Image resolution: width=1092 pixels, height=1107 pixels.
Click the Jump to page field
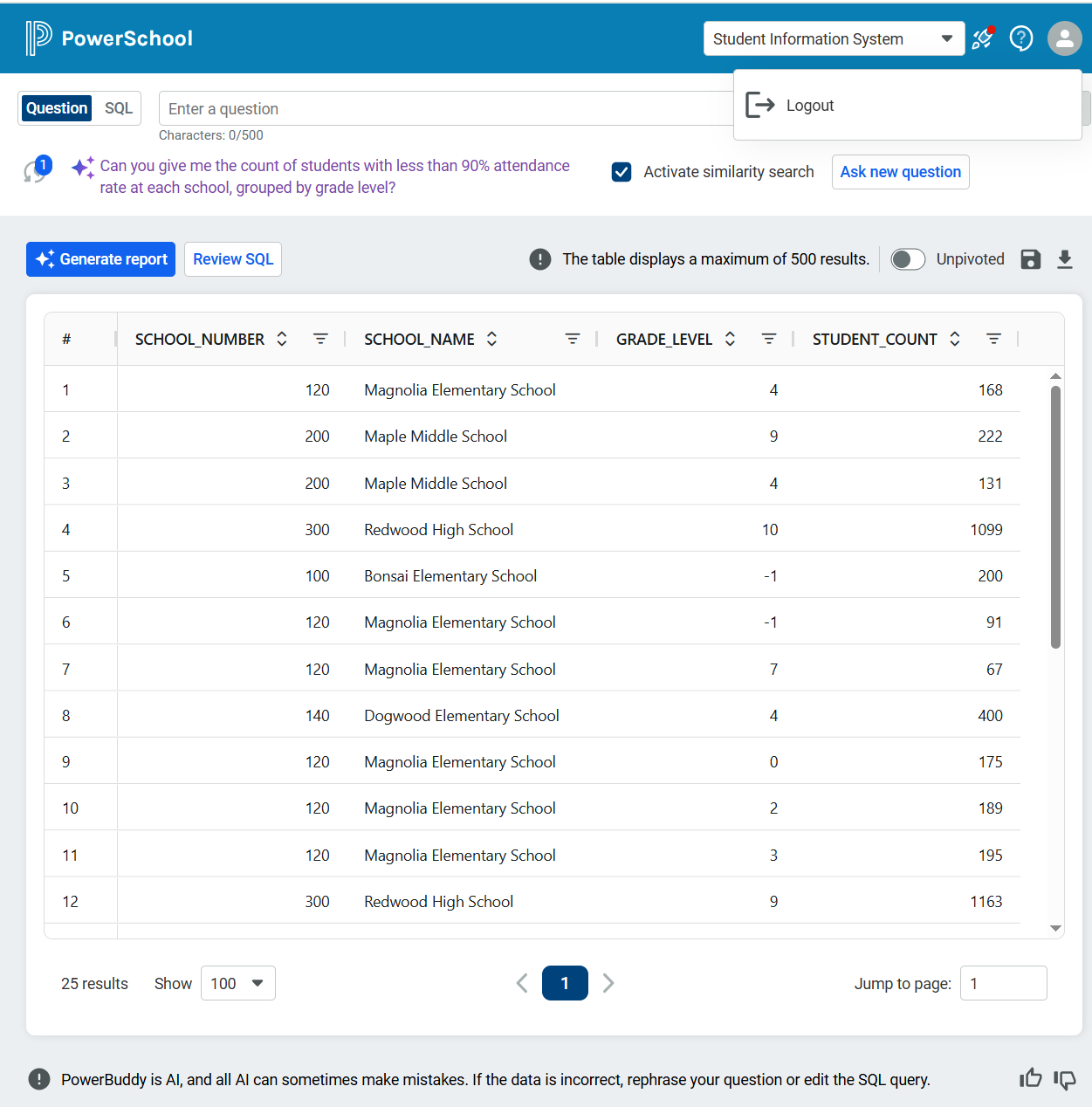point(1003,983)
